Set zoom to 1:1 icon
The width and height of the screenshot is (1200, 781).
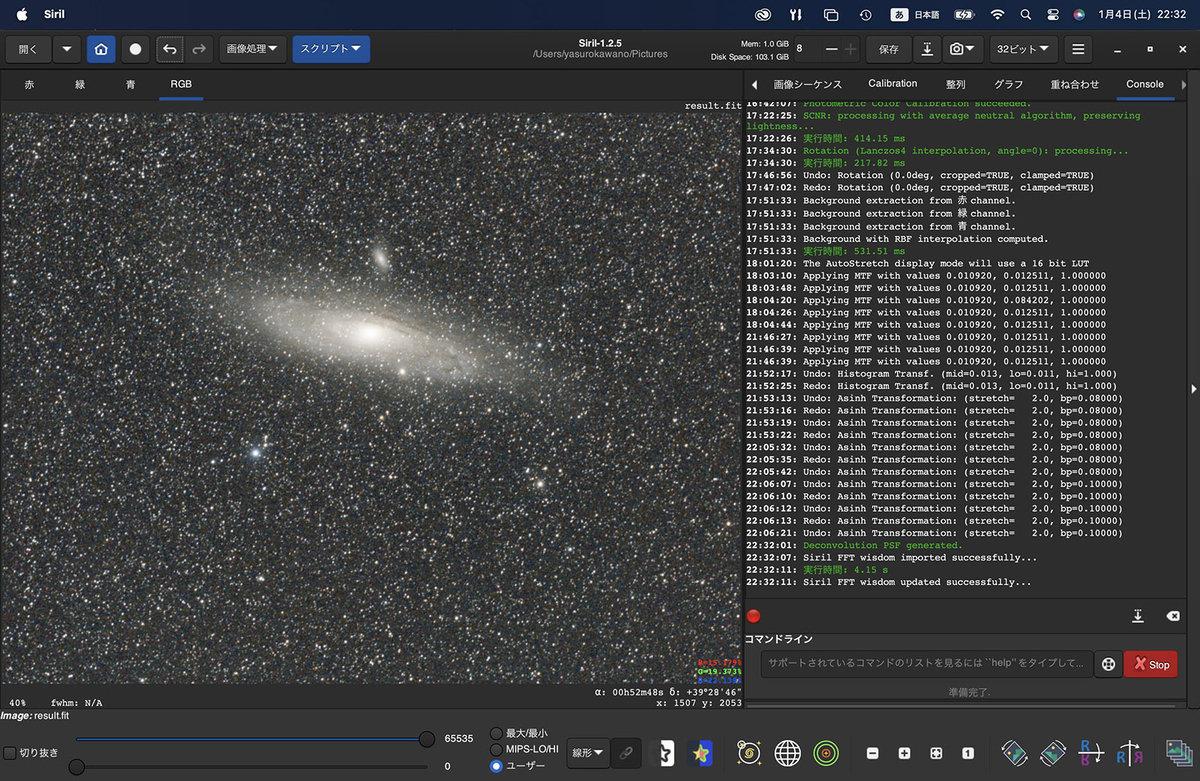click(968, 753)
